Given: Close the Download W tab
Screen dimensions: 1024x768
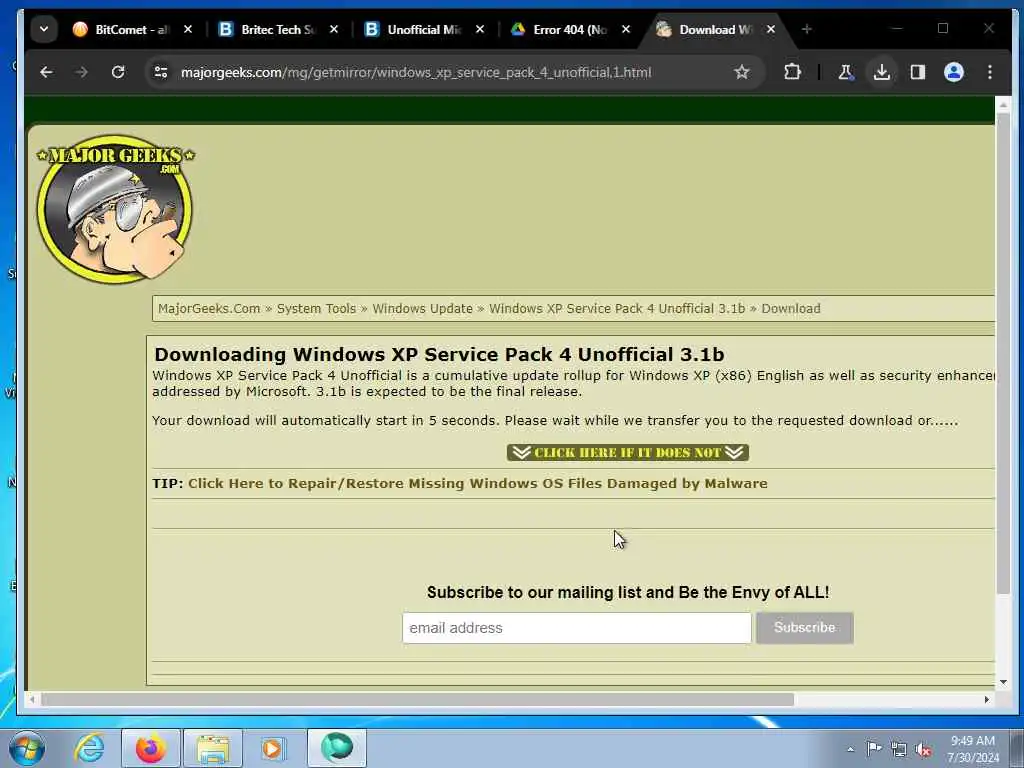Looking at the screenshot, I should click(771, 29).
